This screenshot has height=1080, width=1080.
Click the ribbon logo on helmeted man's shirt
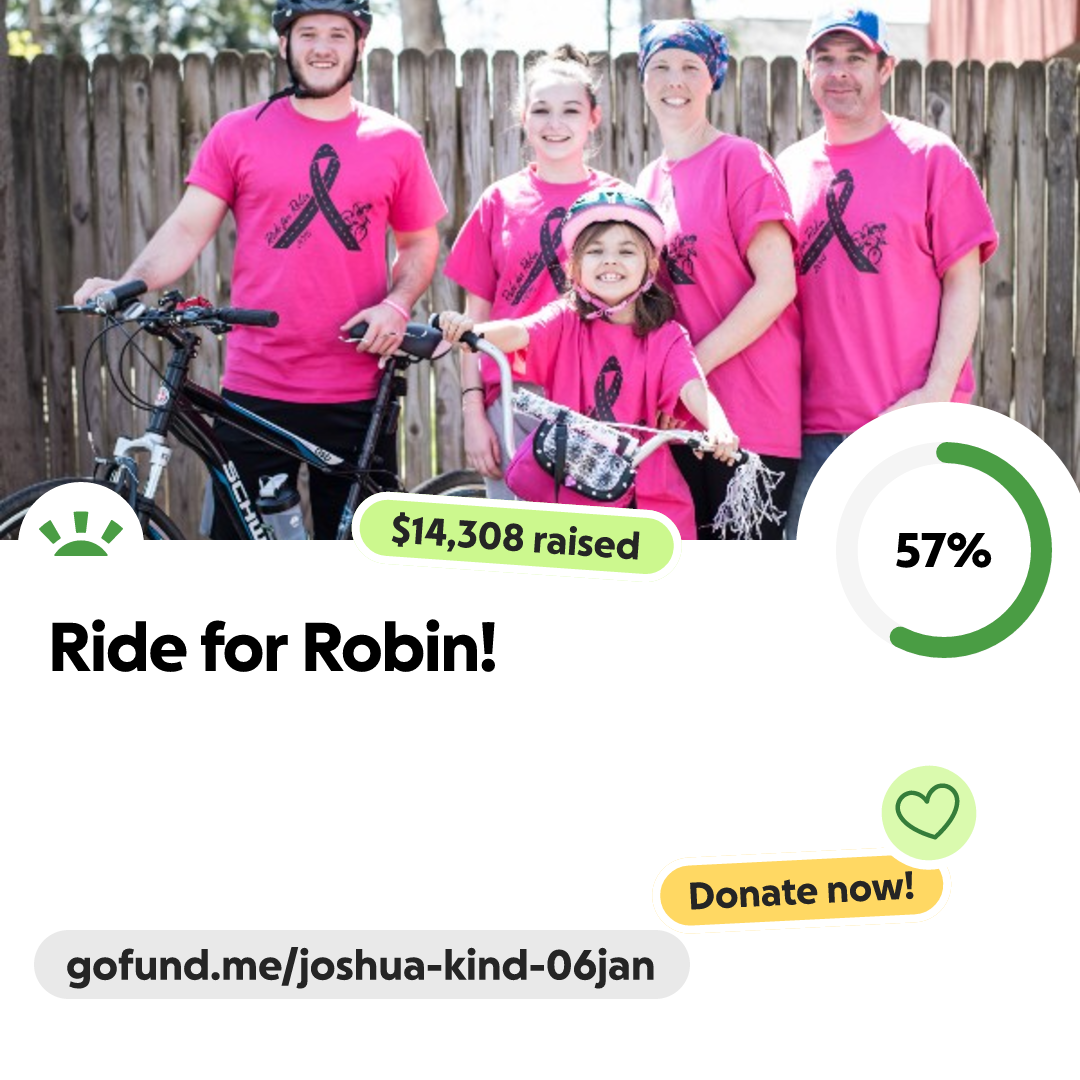tap(322, 199)
